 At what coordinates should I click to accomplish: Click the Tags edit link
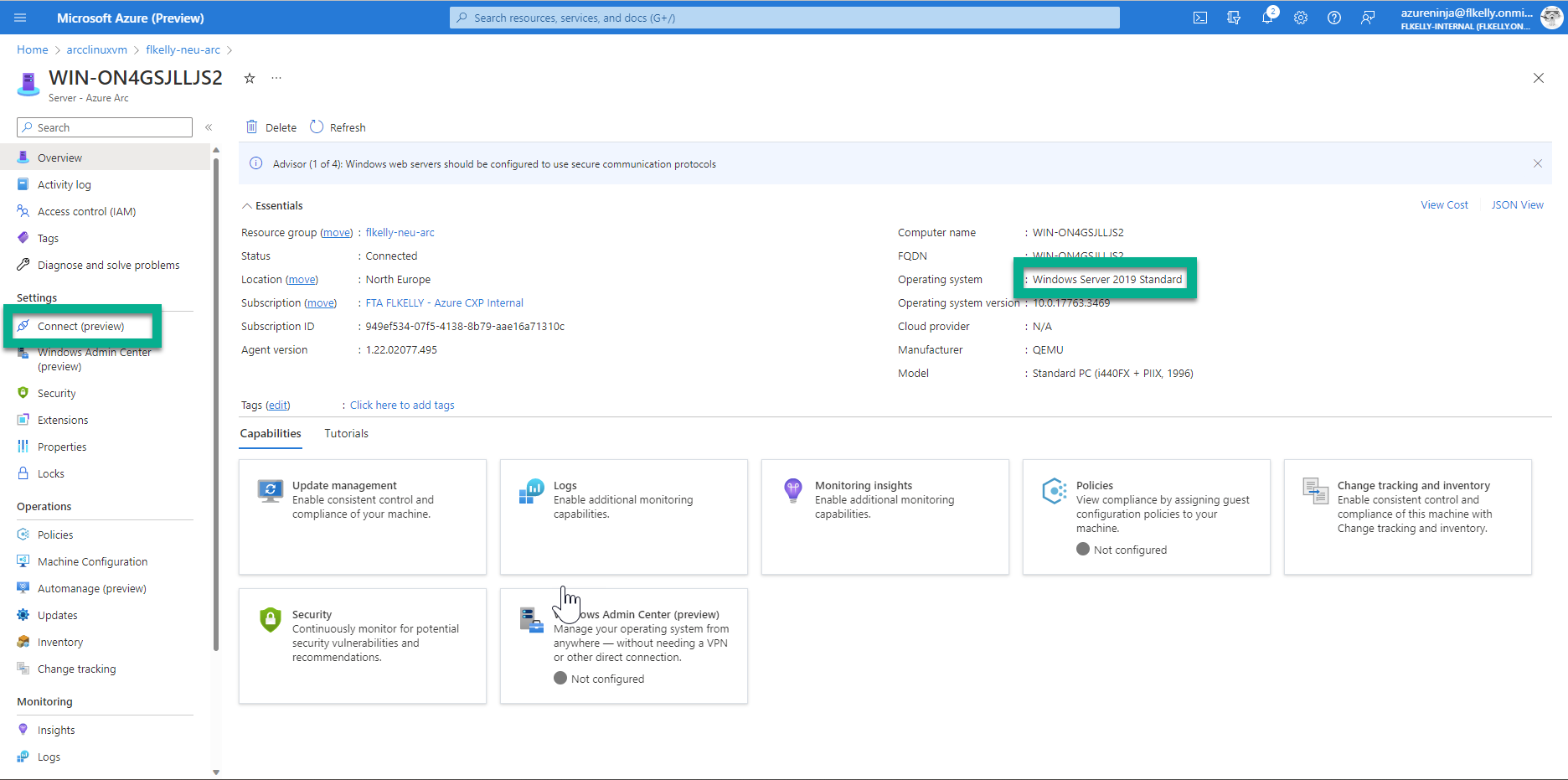coord(278,405)
